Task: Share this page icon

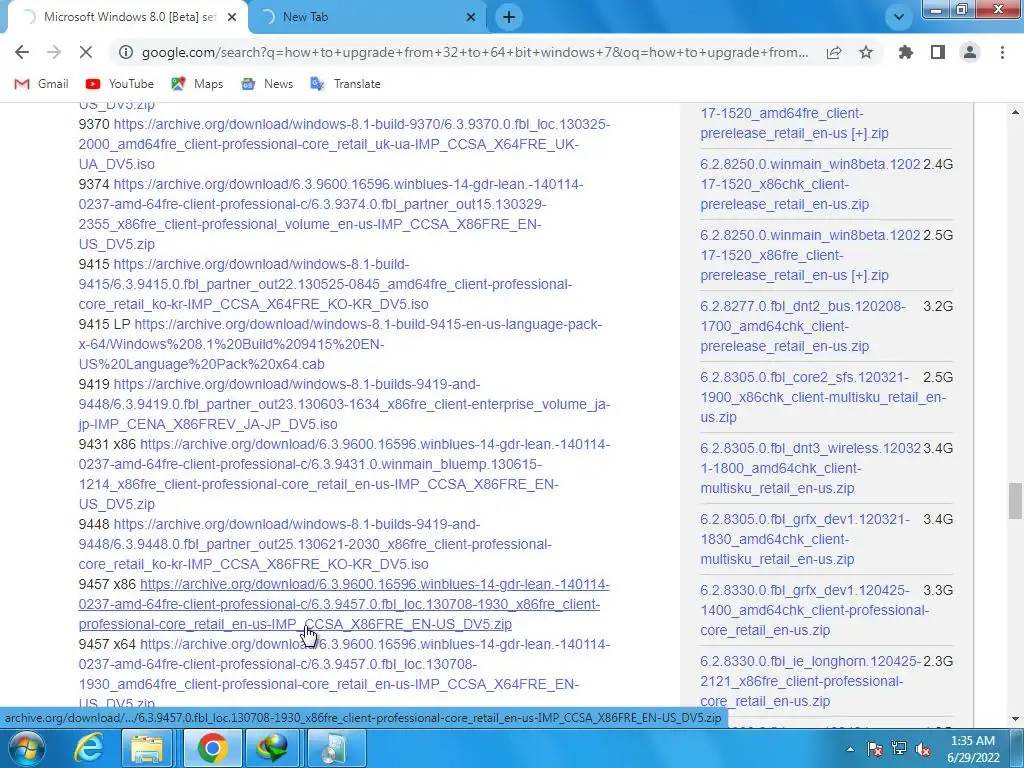Action: pyautogui.click(x=834, y=52)
